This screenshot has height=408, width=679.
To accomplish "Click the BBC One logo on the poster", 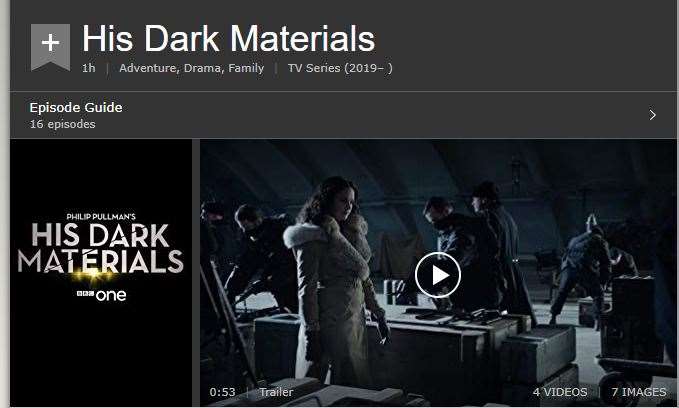I will (101, 295).
